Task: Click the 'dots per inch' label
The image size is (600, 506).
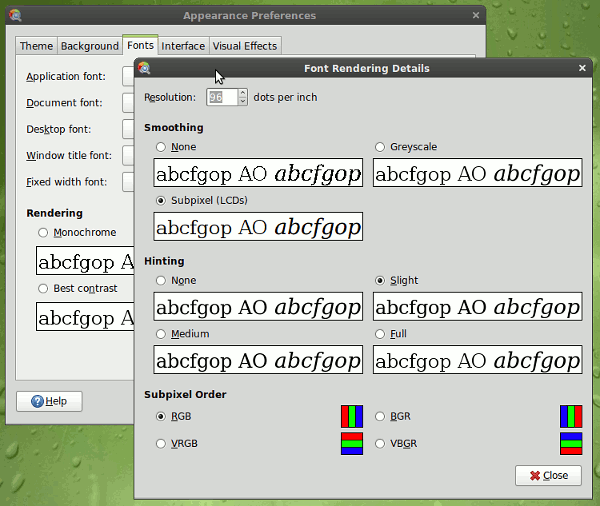Action: tap(285, 97)
